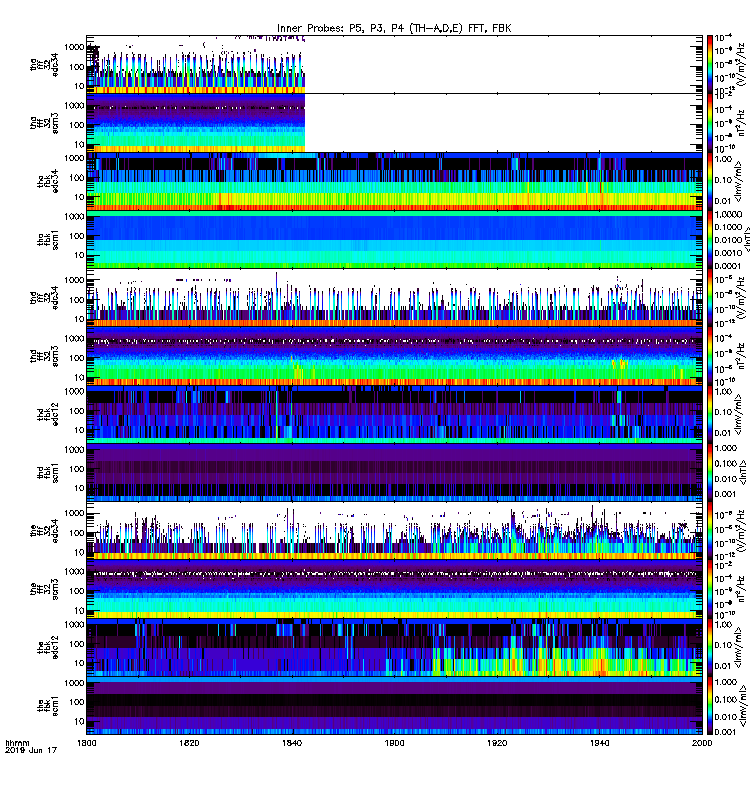Click inside the the fff edc34 spectrogram
This screenshot has width=750, height=800.
click(394, 531)
